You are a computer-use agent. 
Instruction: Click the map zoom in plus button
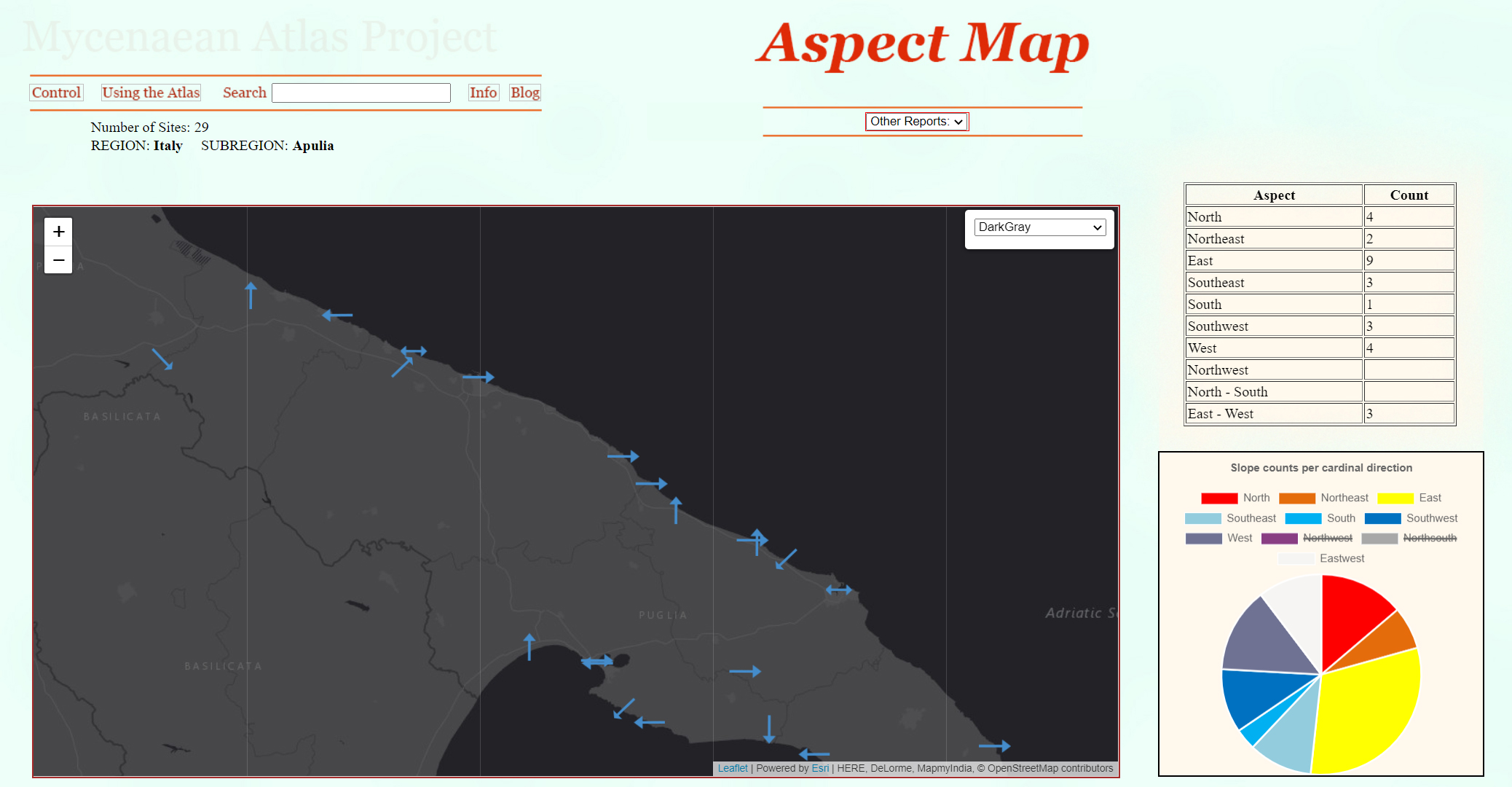58,232
